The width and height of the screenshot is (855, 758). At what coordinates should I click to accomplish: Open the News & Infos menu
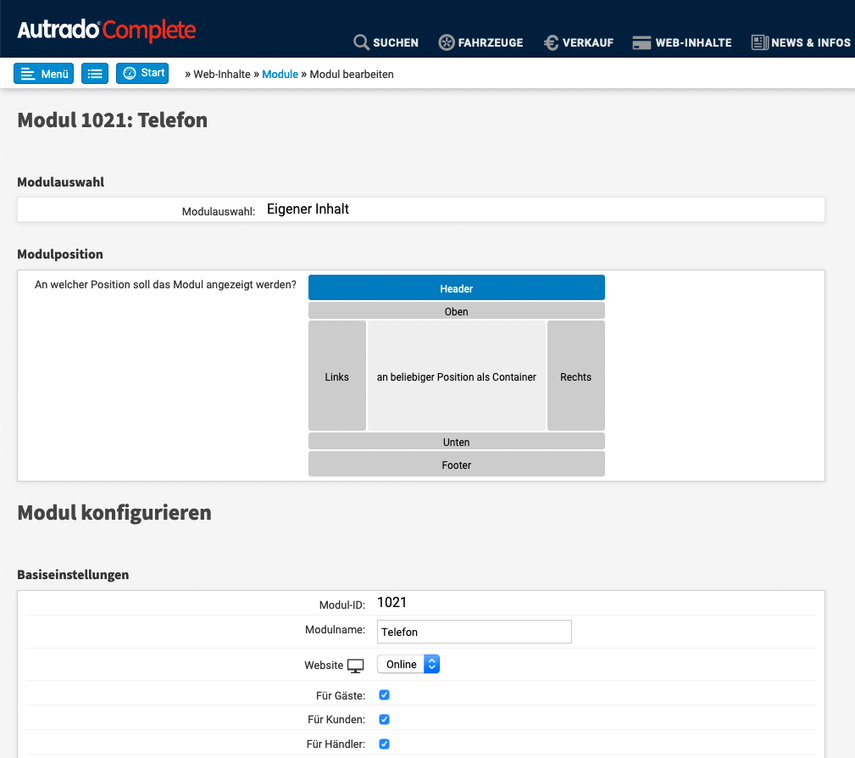coord(800,43)
